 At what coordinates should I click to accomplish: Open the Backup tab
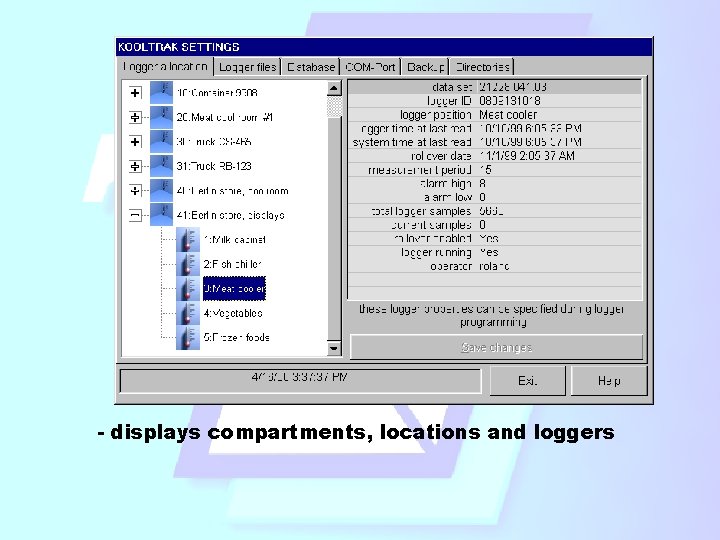pyautogui.click(x=425, y=67)
